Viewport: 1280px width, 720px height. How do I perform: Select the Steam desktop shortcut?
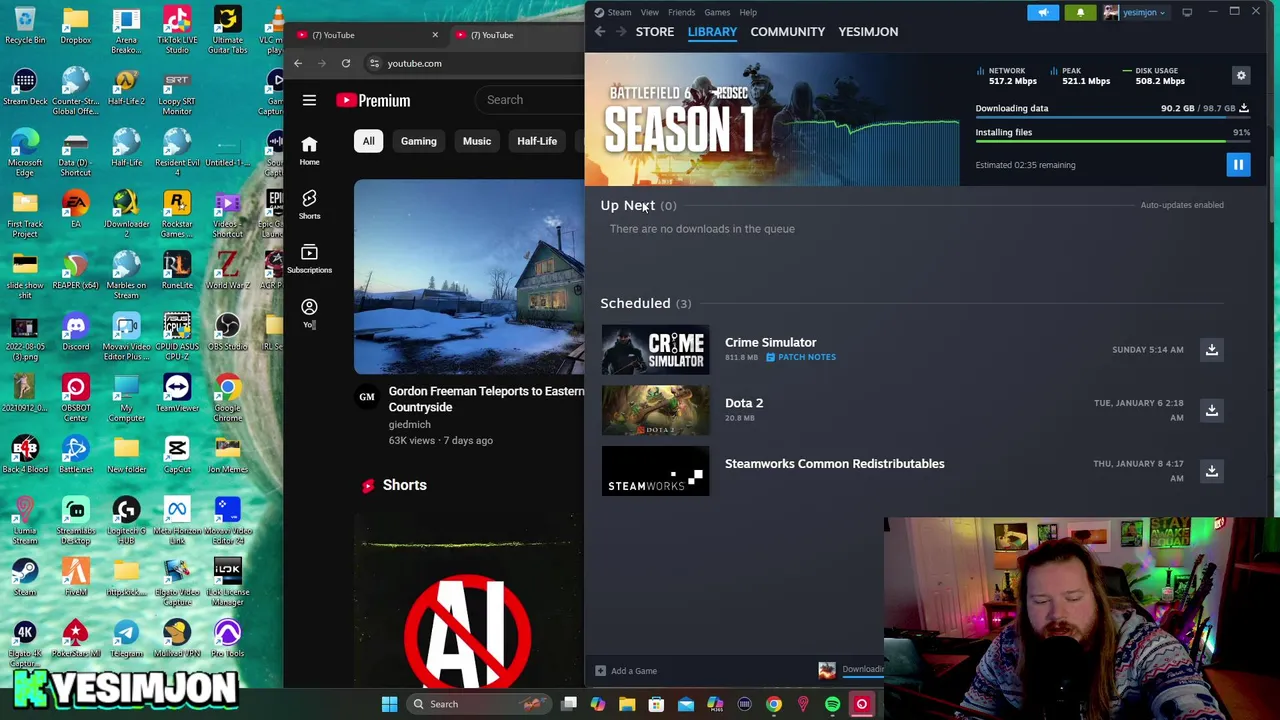[x=25, y=578]
